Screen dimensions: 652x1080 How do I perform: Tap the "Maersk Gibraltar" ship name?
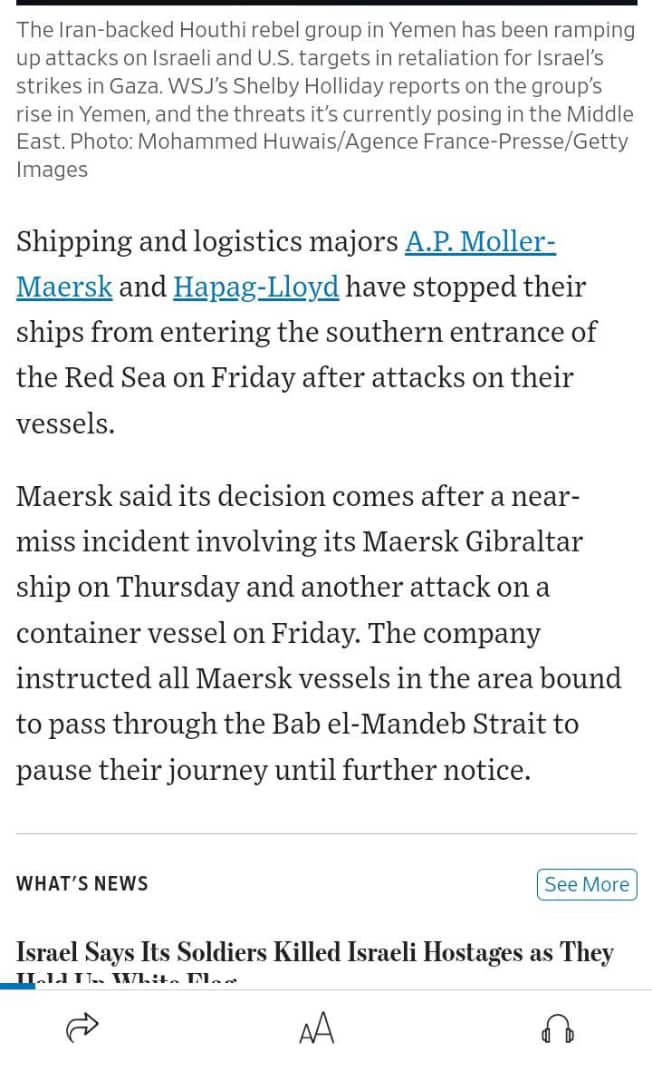click(x=472, y=541)
